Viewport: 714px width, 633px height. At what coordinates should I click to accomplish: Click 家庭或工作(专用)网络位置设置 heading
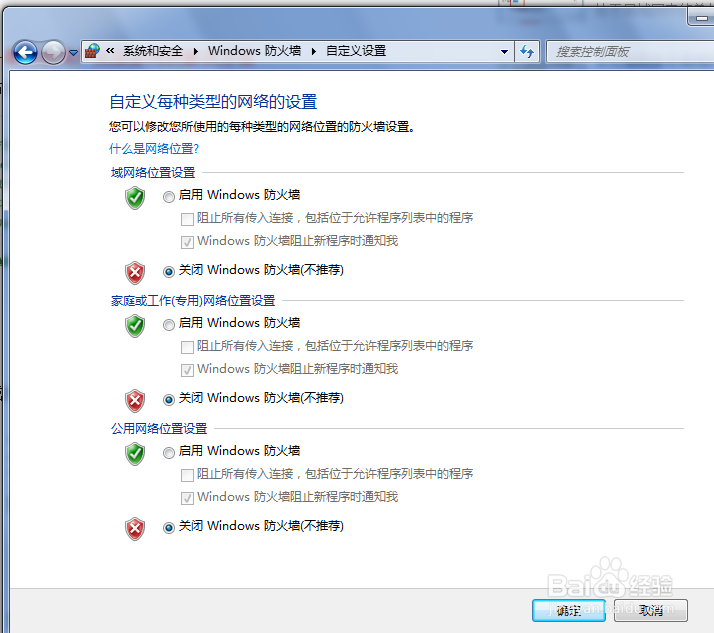click(x=193, y=301)
